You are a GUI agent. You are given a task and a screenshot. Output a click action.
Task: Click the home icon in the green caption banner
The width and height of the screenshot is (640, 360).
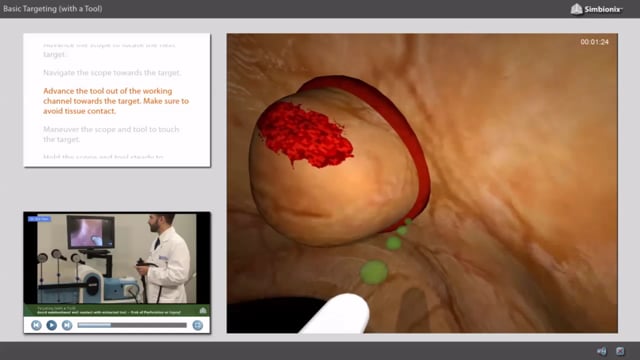point(203,311)
